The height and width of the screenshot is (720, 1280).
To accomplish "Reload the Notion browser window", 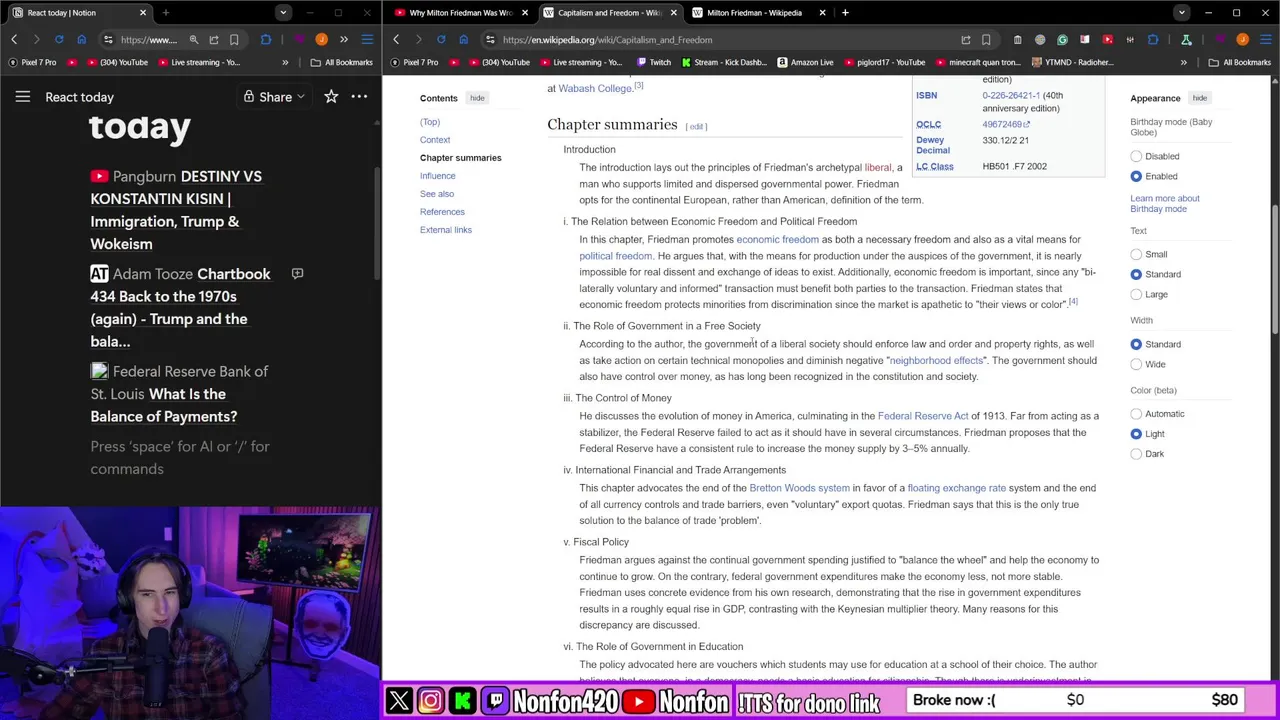I will (59, 40).
